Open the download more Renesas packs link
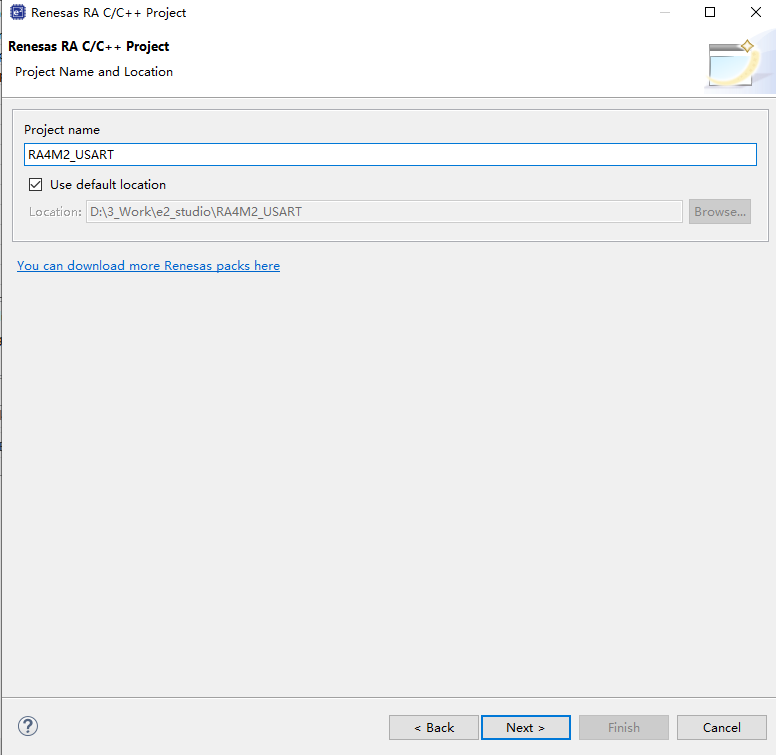Screen dimensions: 776x755 (148, 266)
